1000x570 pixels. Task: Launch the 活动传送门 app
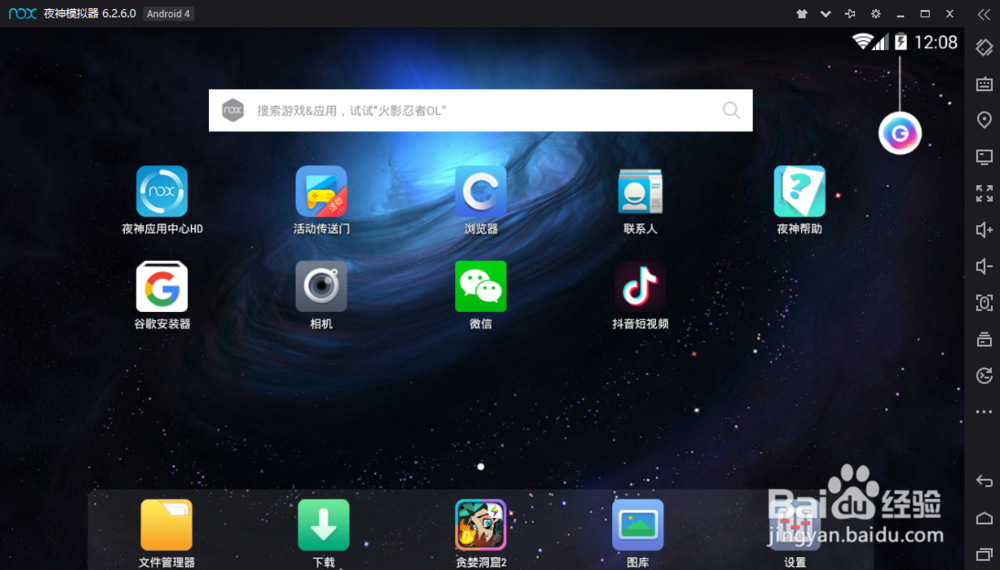pyautogui.click(x=321, y=191)
